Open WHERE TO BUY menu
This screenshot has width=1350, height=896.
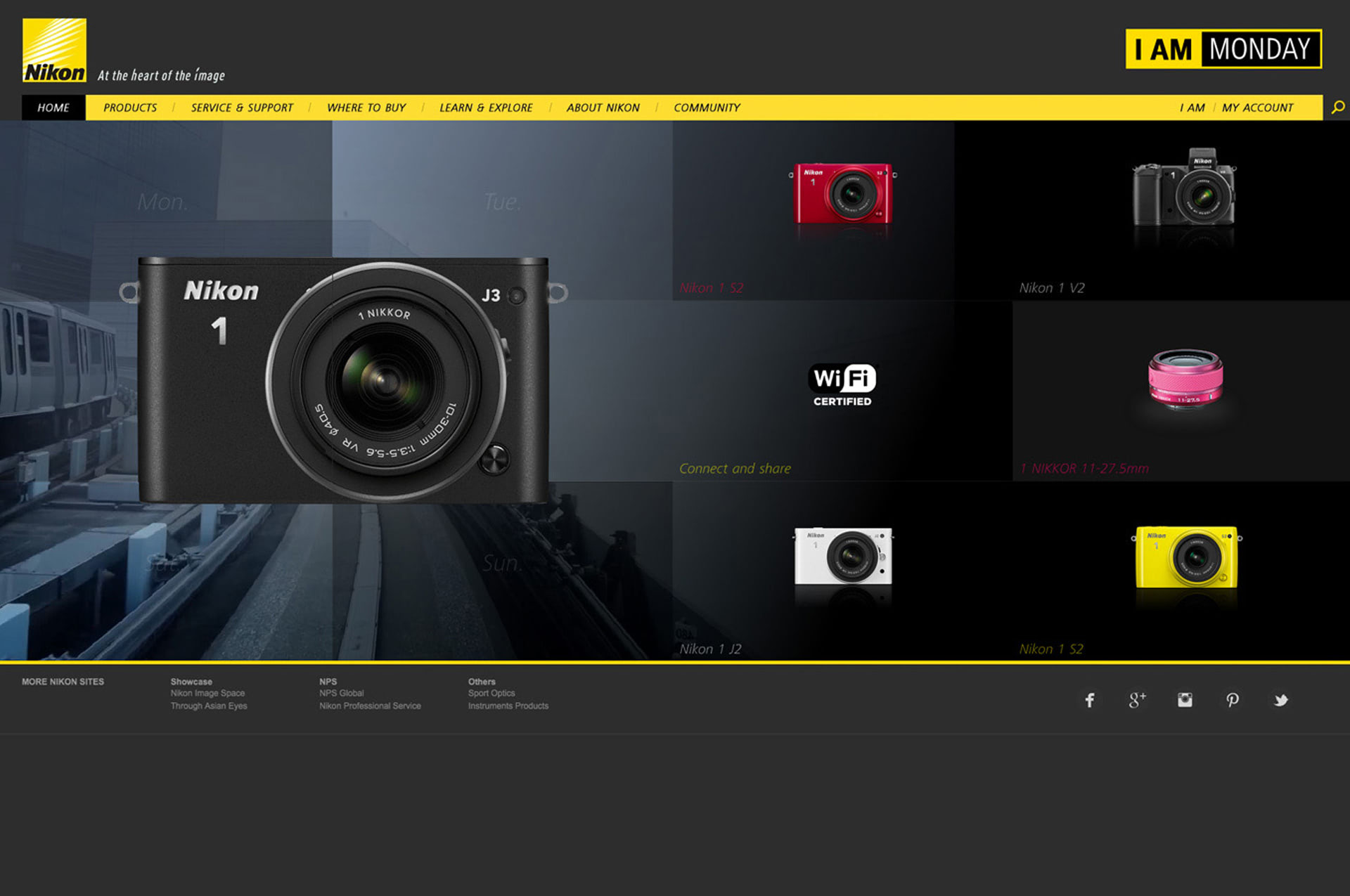[366, 108]
